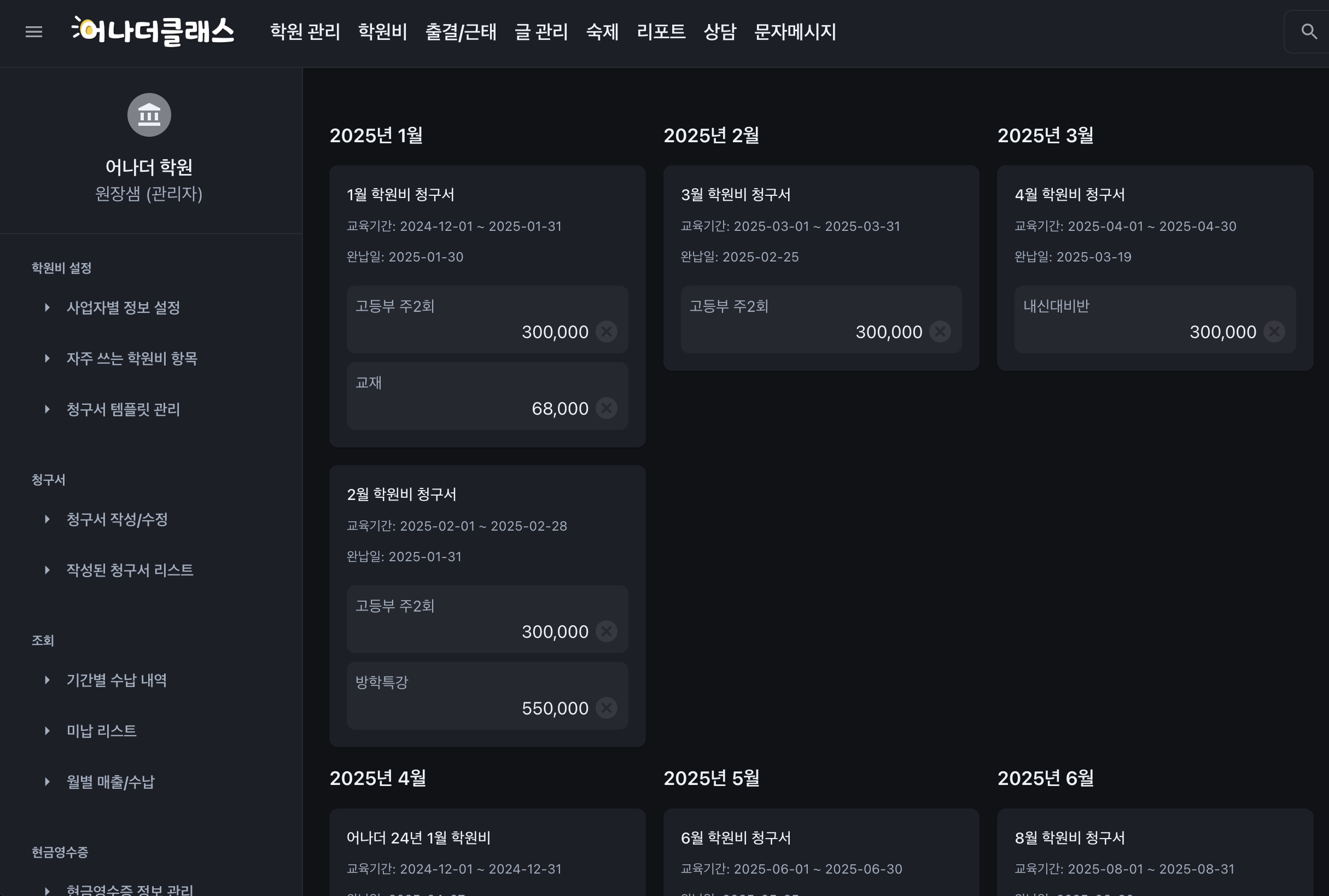
Task: Remove 고등부 주2회 from 3월 학원비 청구서
Action: pos(940,332)
